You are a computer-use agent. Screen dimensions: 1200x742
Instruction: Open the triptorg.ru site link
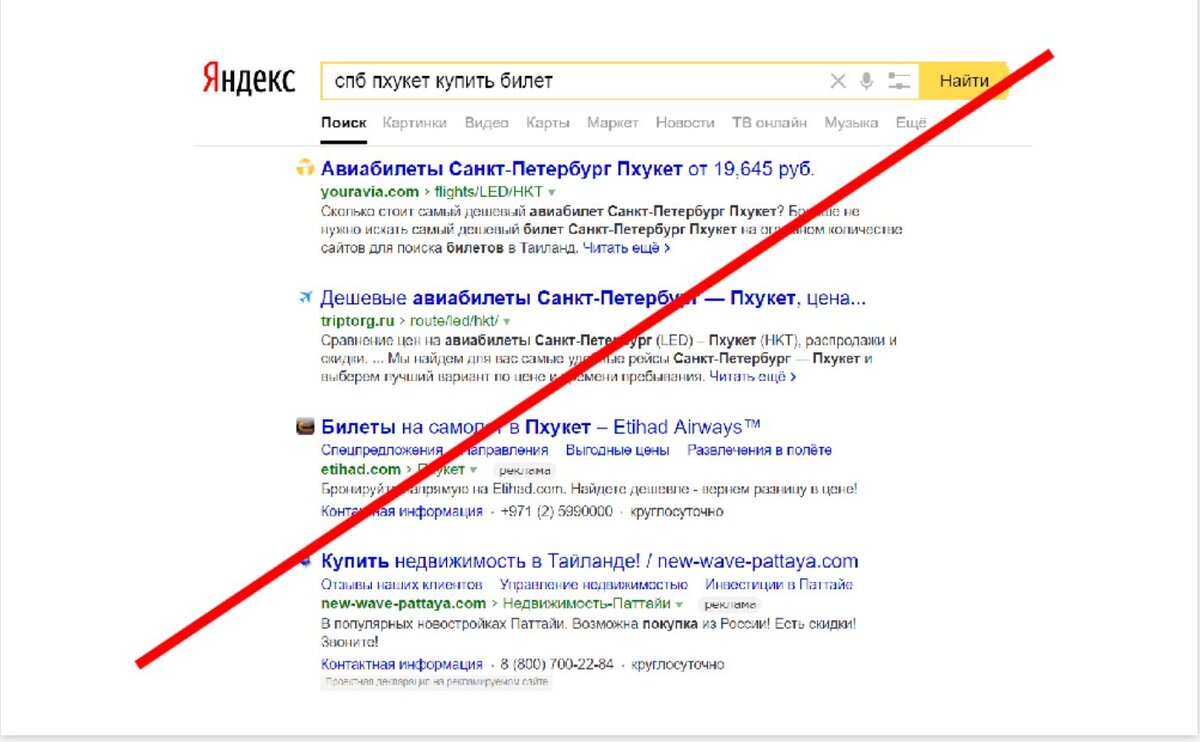pyautogui.click(x=358, y=321)
